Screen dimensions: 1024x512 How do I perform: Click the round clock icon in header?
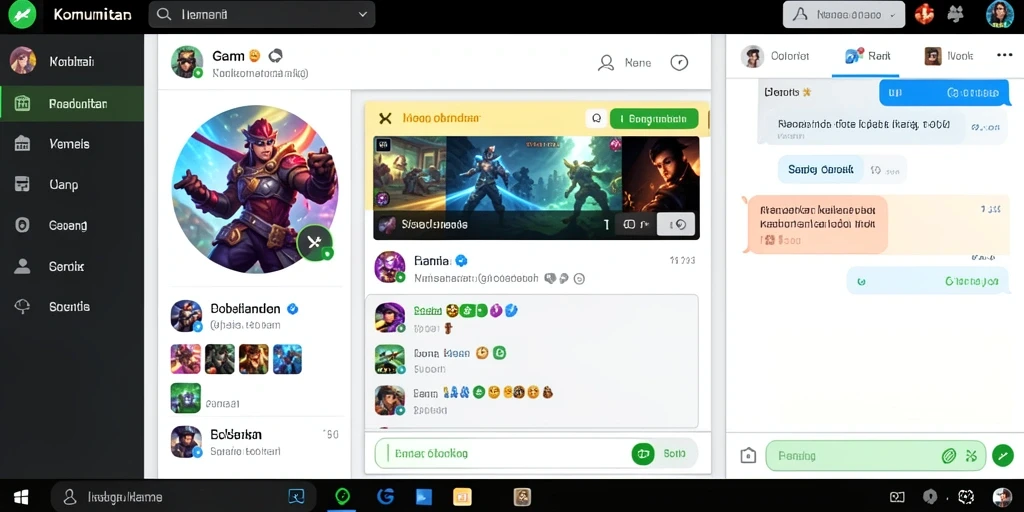(679, 63)
